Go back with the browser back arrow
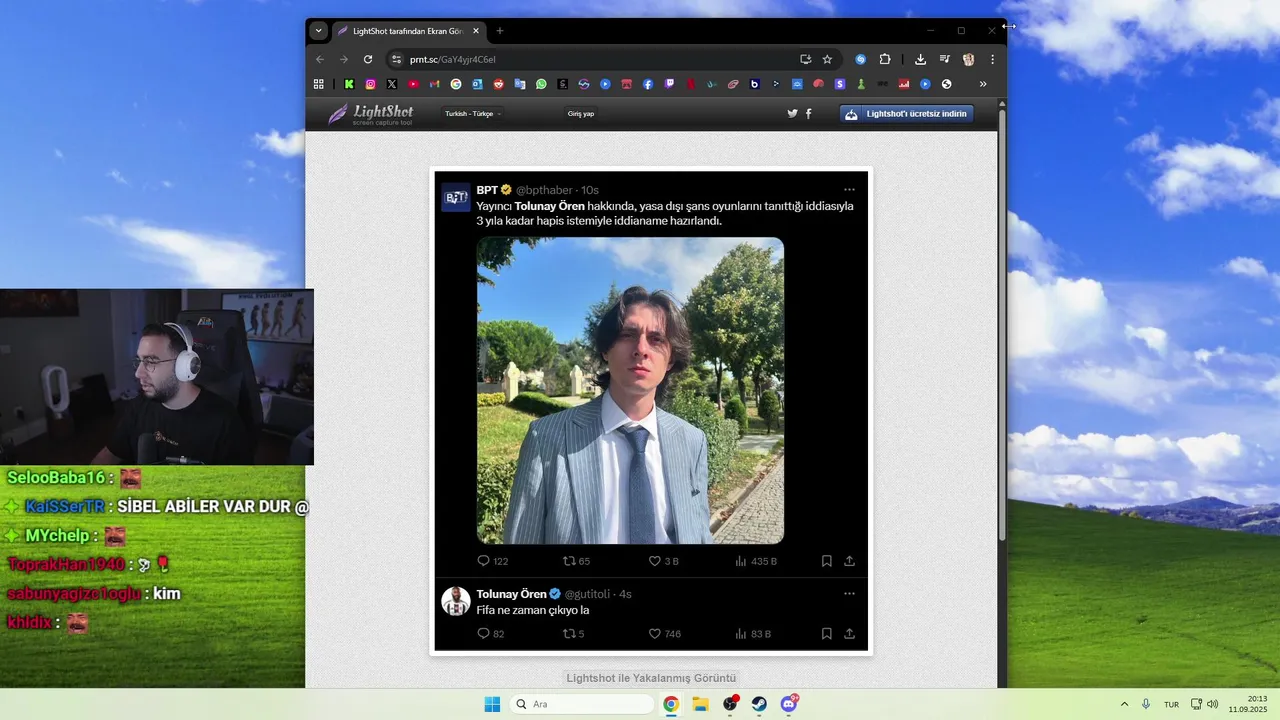The height and width of the screenshot is (720, 1280). [320, 59]
